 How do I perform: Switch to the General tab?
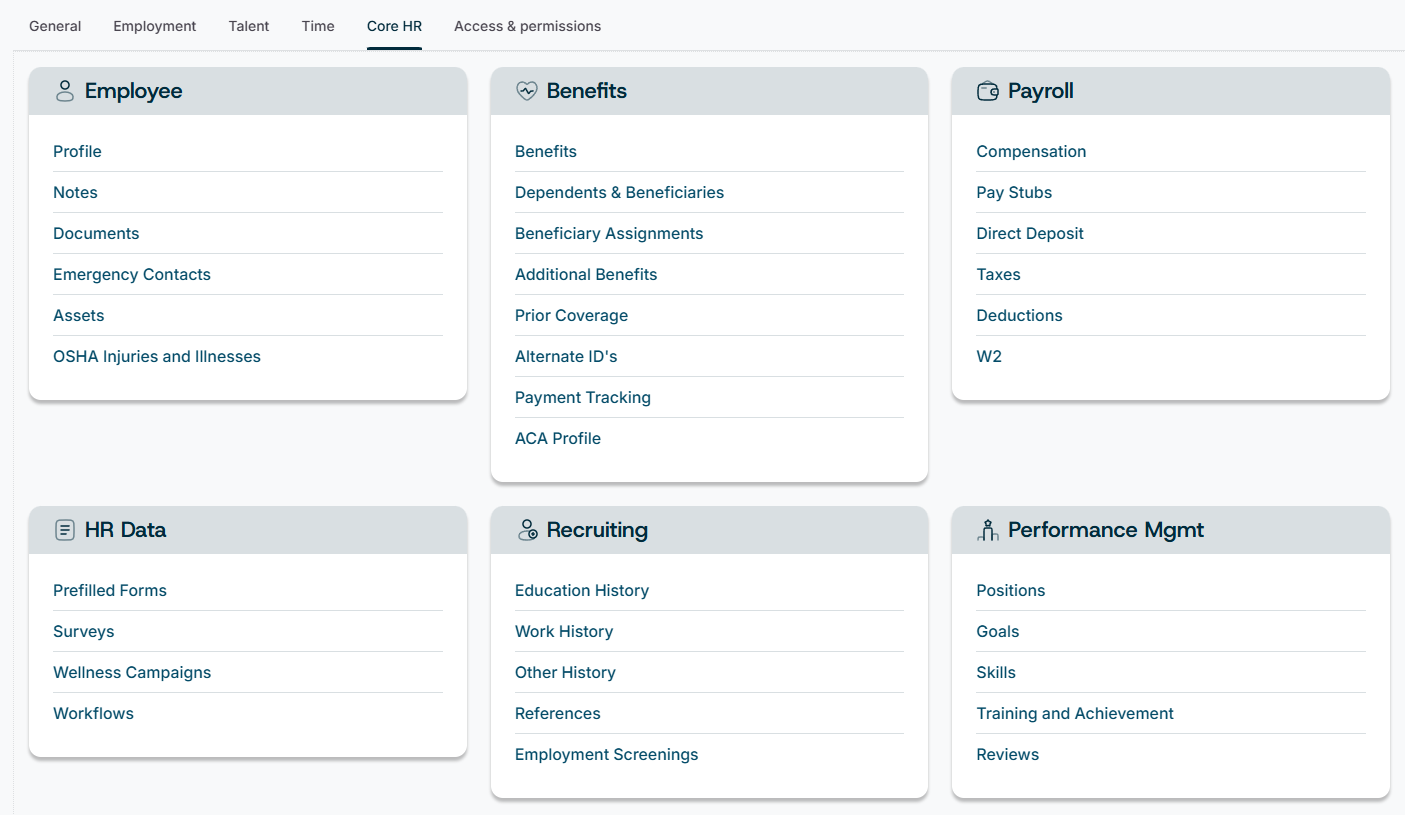pos(55,26)
